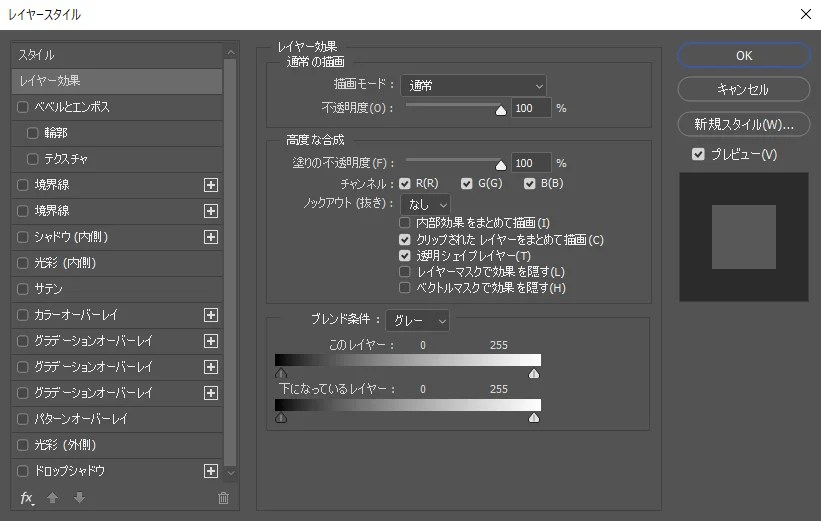Click the キャンセル button
Screen dimensions: 821x521
point(744,90)
